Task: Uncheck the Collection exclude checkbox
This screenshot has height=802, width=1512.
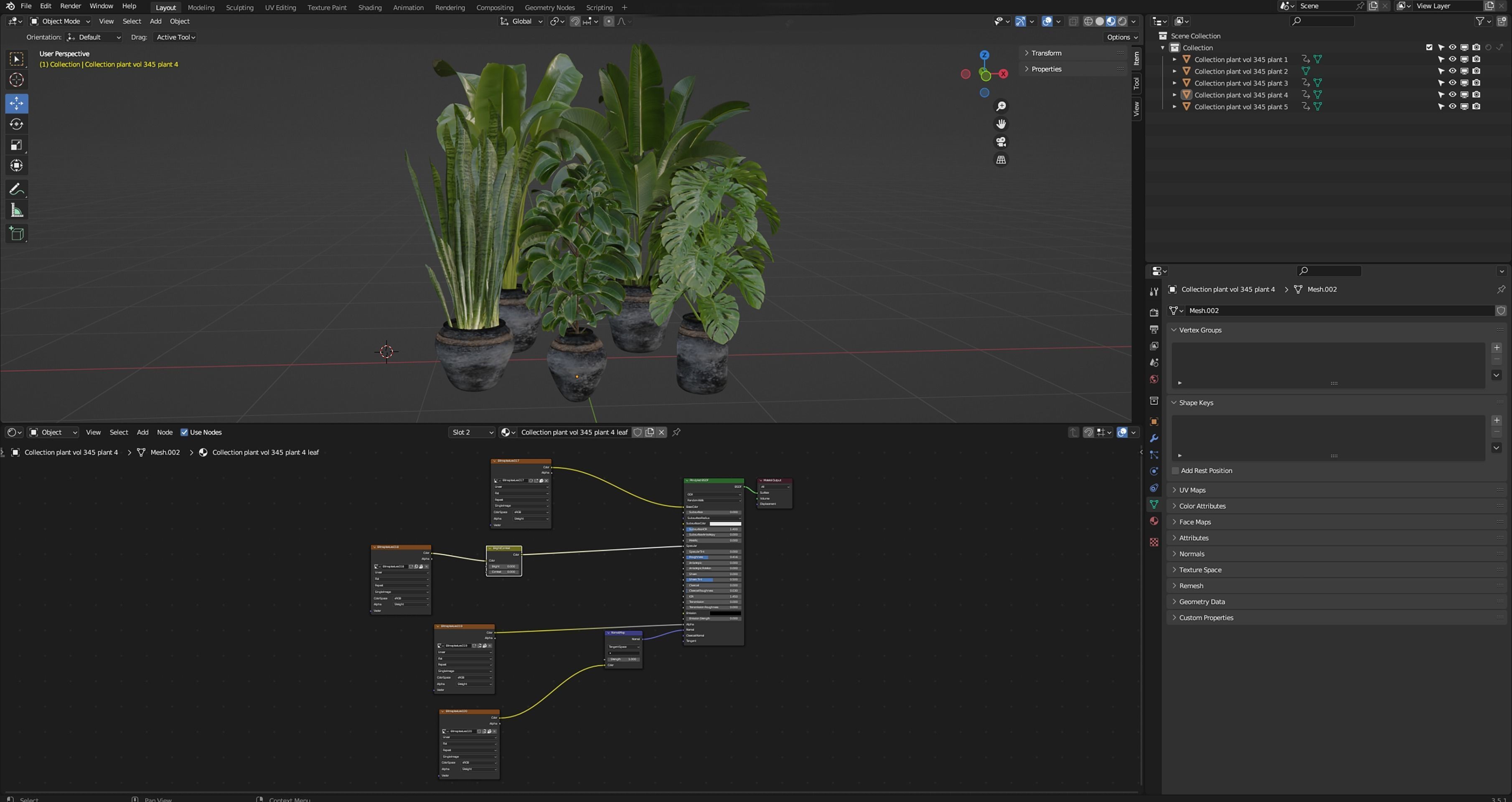Action: coord(1429,48)
